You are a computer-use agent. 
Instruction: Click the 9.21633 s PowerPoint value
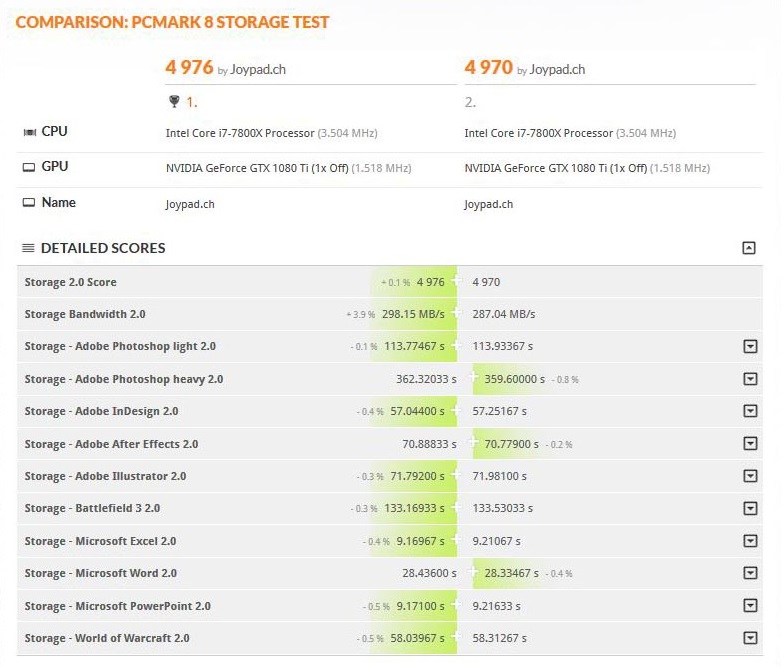coord(496,606)
